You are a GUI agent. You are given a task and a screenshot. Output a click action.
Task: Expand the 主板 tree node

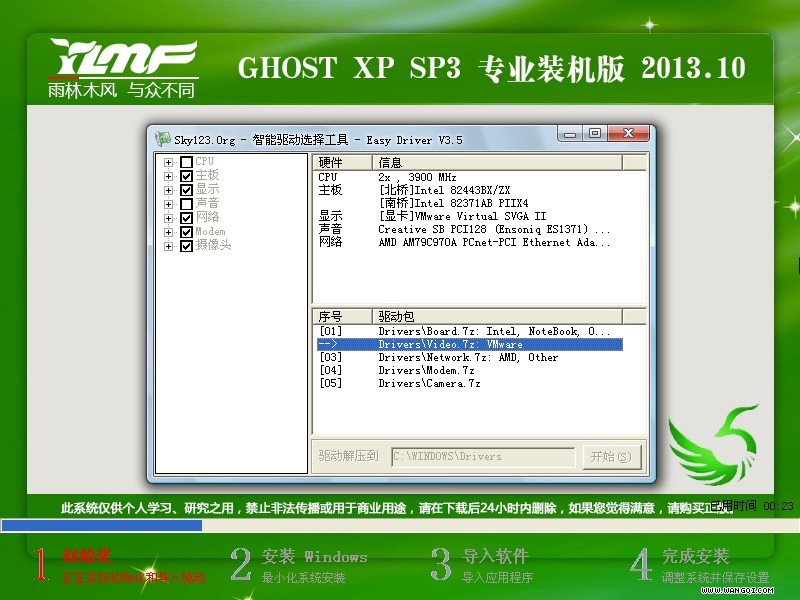point(168,176)
